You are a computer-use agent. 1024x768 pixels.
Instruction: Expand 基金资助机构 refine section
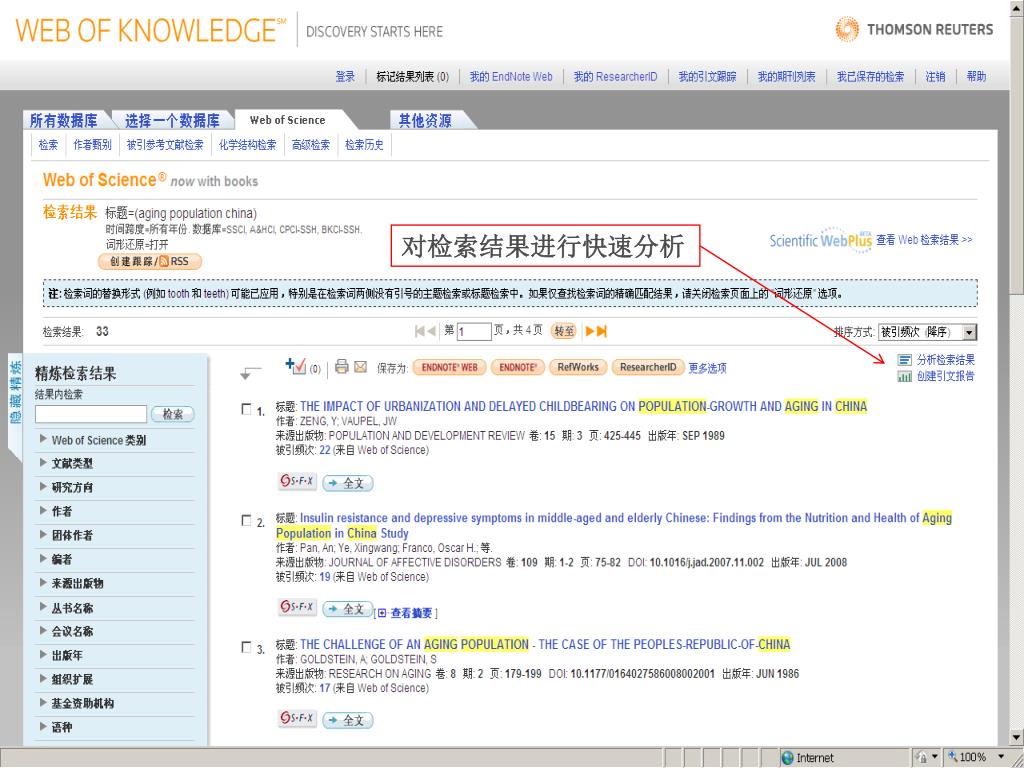[x=76, y=703]
